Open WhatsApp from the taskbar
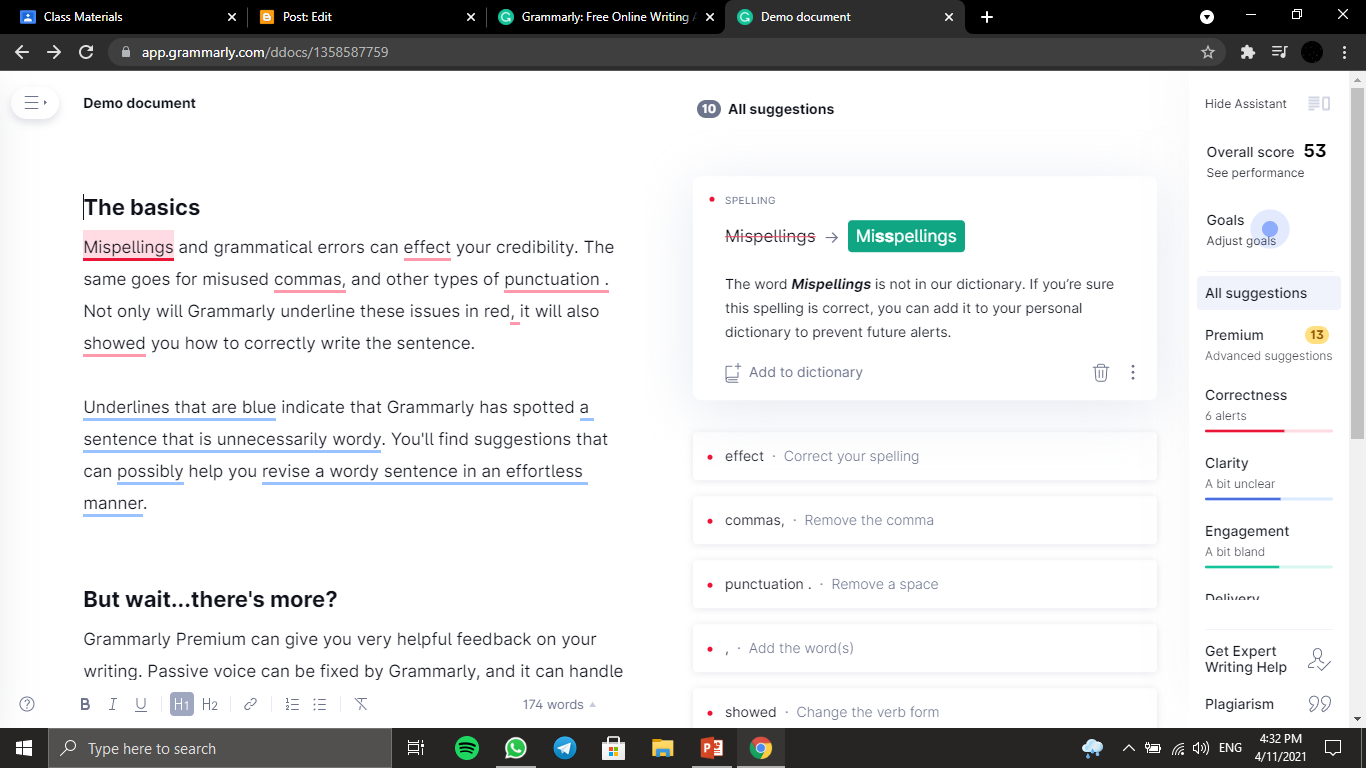 pyautogui.click(x=515, y=748)
